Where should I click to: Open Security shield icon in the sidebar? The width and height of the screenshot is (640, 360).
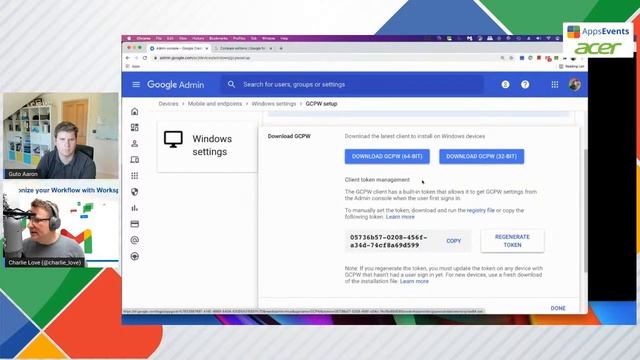tap(135, 192)
